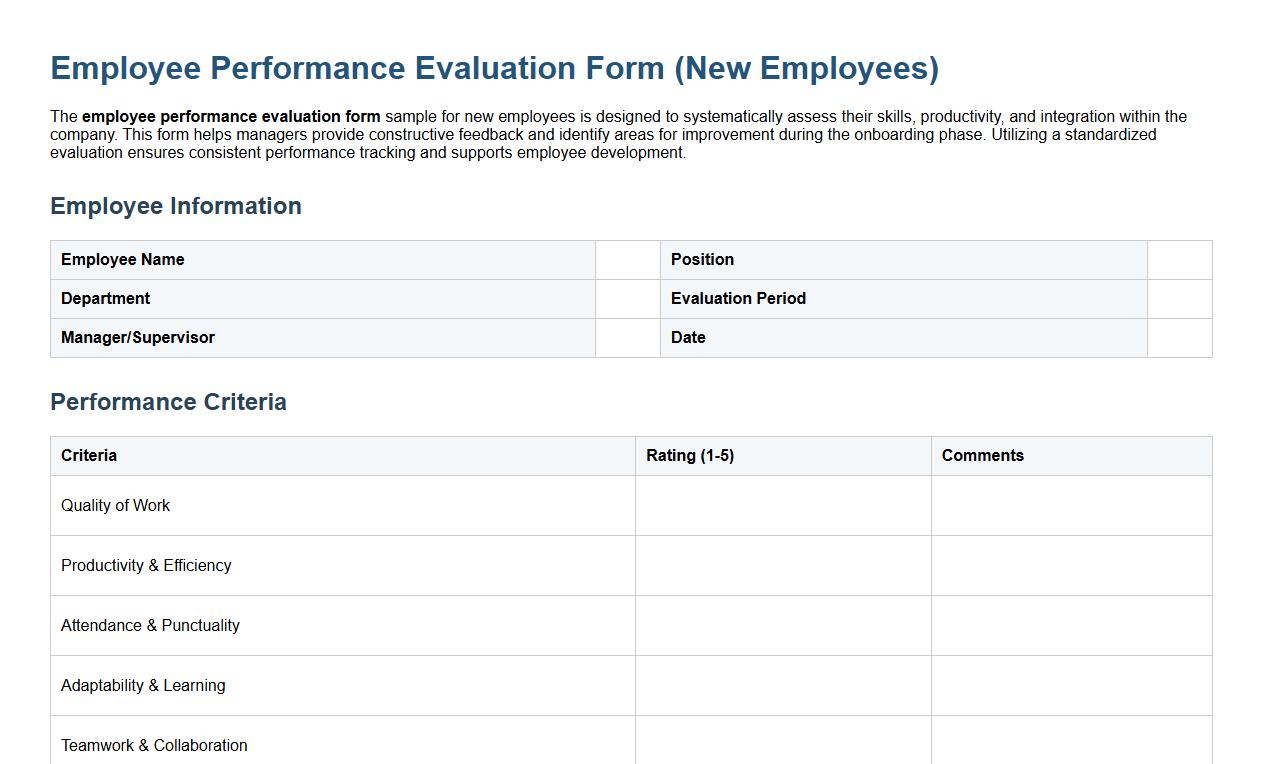Image resolution: width=1263 pixels, height=764 pixels.
Task: Select the Rating cell for Adaptability & Learning
Action: point(783,685)
